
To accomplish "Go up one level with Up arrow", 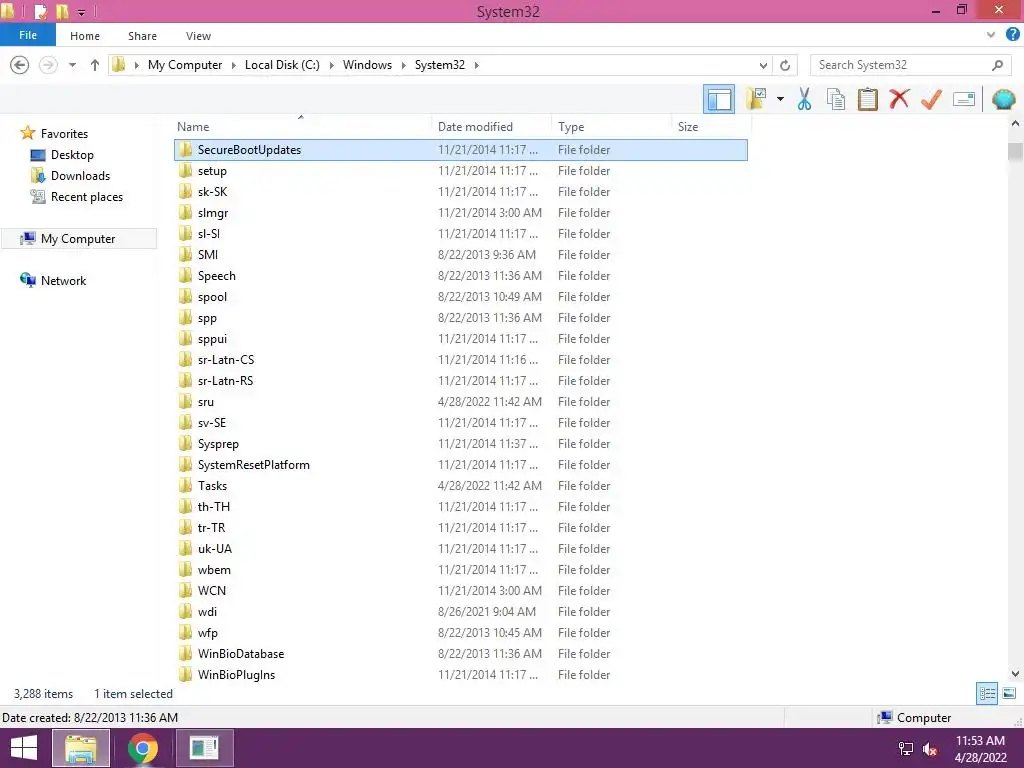I will coord(95,65).
